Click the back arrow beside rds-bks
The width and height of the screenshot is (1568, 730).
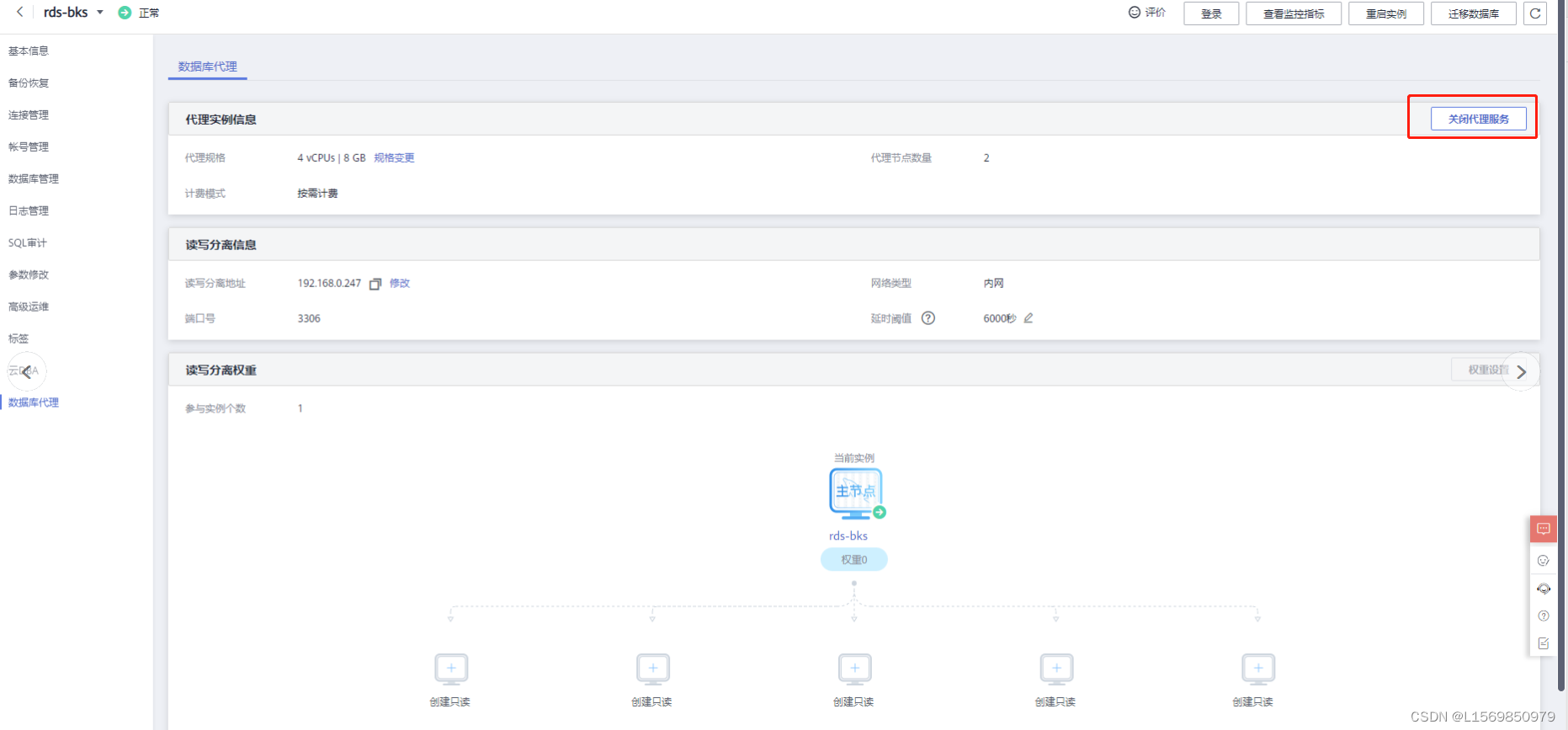tap(20, 13)
